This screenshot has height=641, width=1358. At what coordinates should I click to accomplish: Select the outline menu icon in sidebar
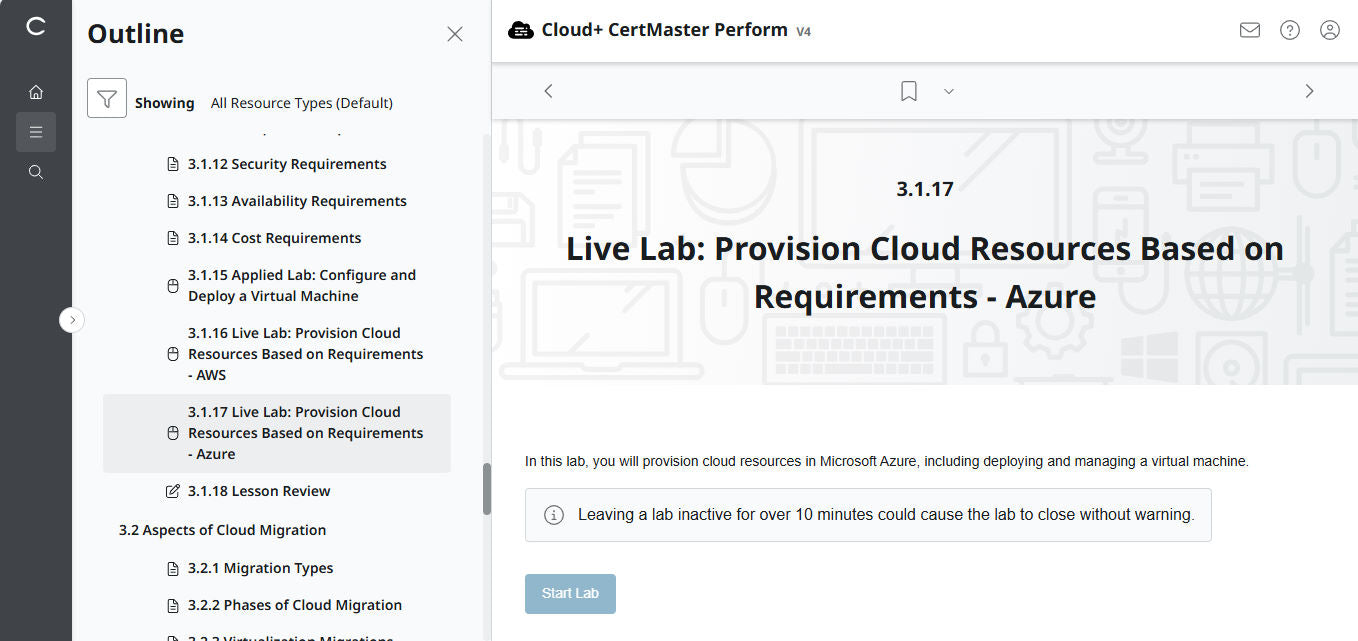36,131
